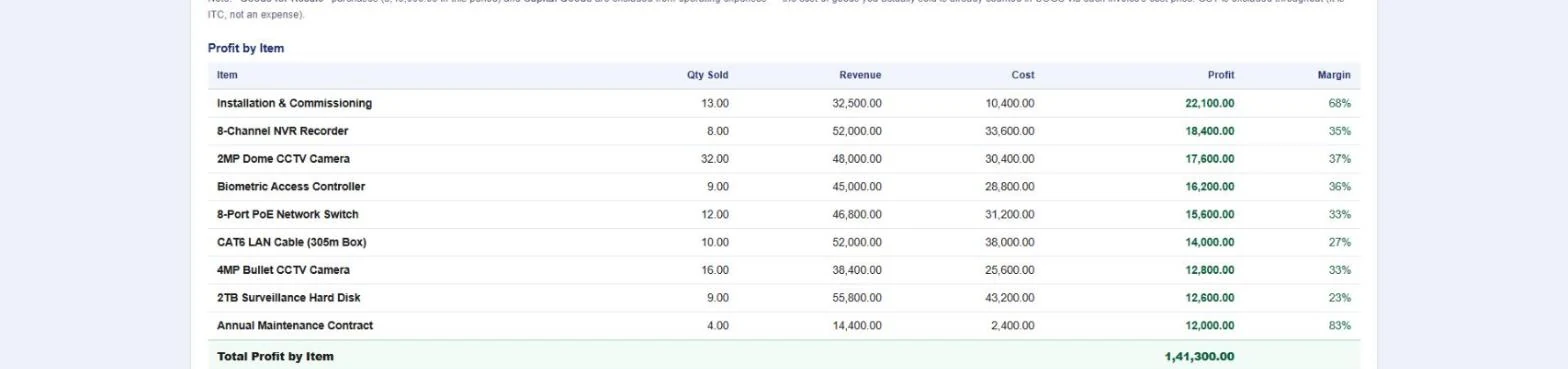Screen dimensions: 1568x369
Task: Click the 36% margin for Biometric Access Controller
Action: tap(1340, 187)
